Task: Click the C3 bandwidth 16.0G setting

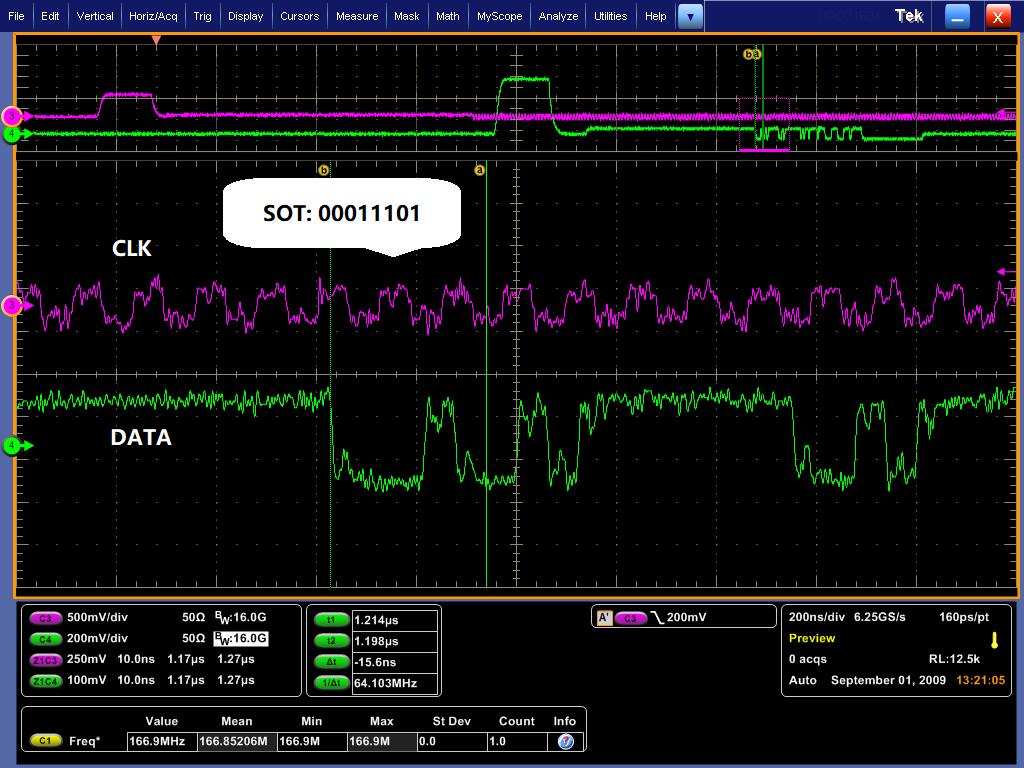Action: [x=241, y=617]
